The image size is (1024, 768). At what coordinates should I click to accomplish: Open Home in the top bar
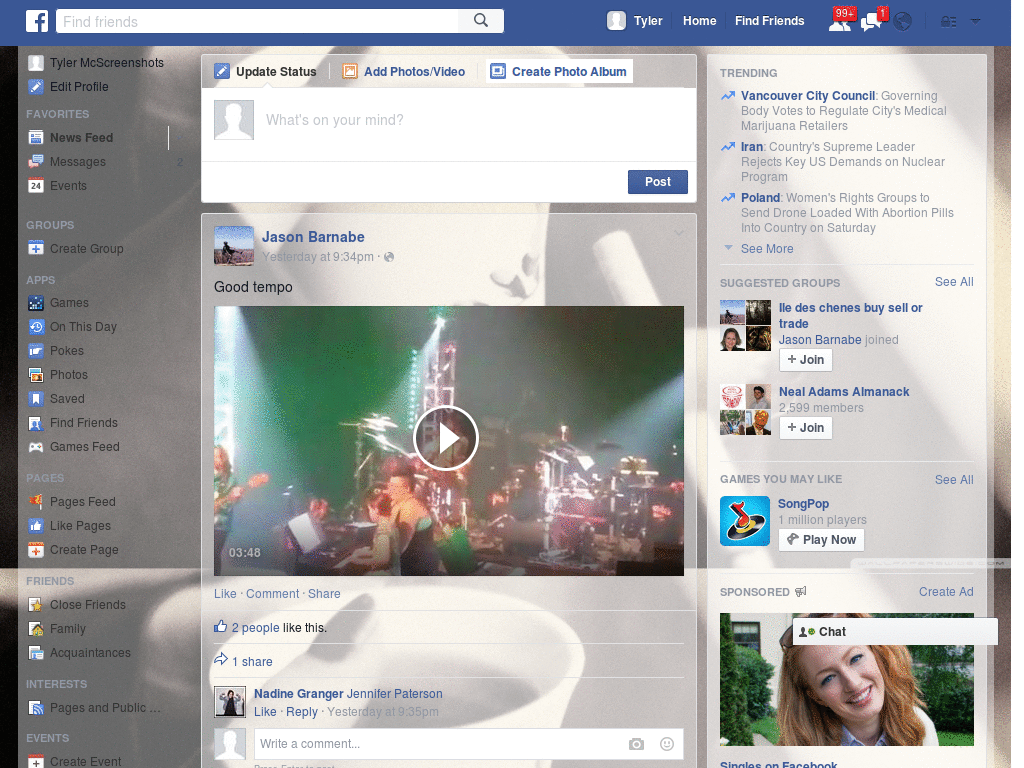699,21
